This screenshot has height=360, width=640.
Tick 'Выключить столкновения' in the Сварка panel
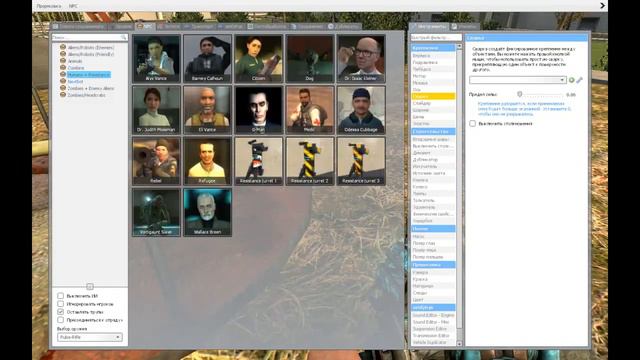[x=472, y=123]
